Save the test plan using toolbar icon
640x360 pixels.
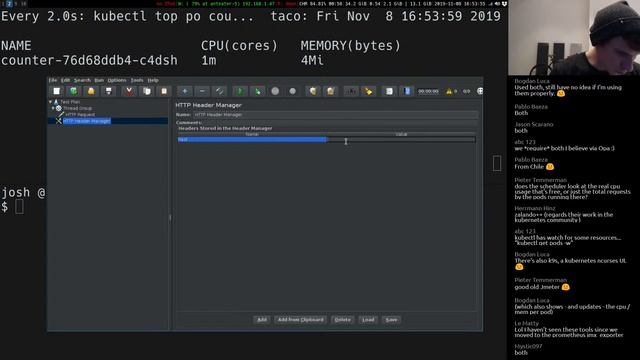(109, 91)
